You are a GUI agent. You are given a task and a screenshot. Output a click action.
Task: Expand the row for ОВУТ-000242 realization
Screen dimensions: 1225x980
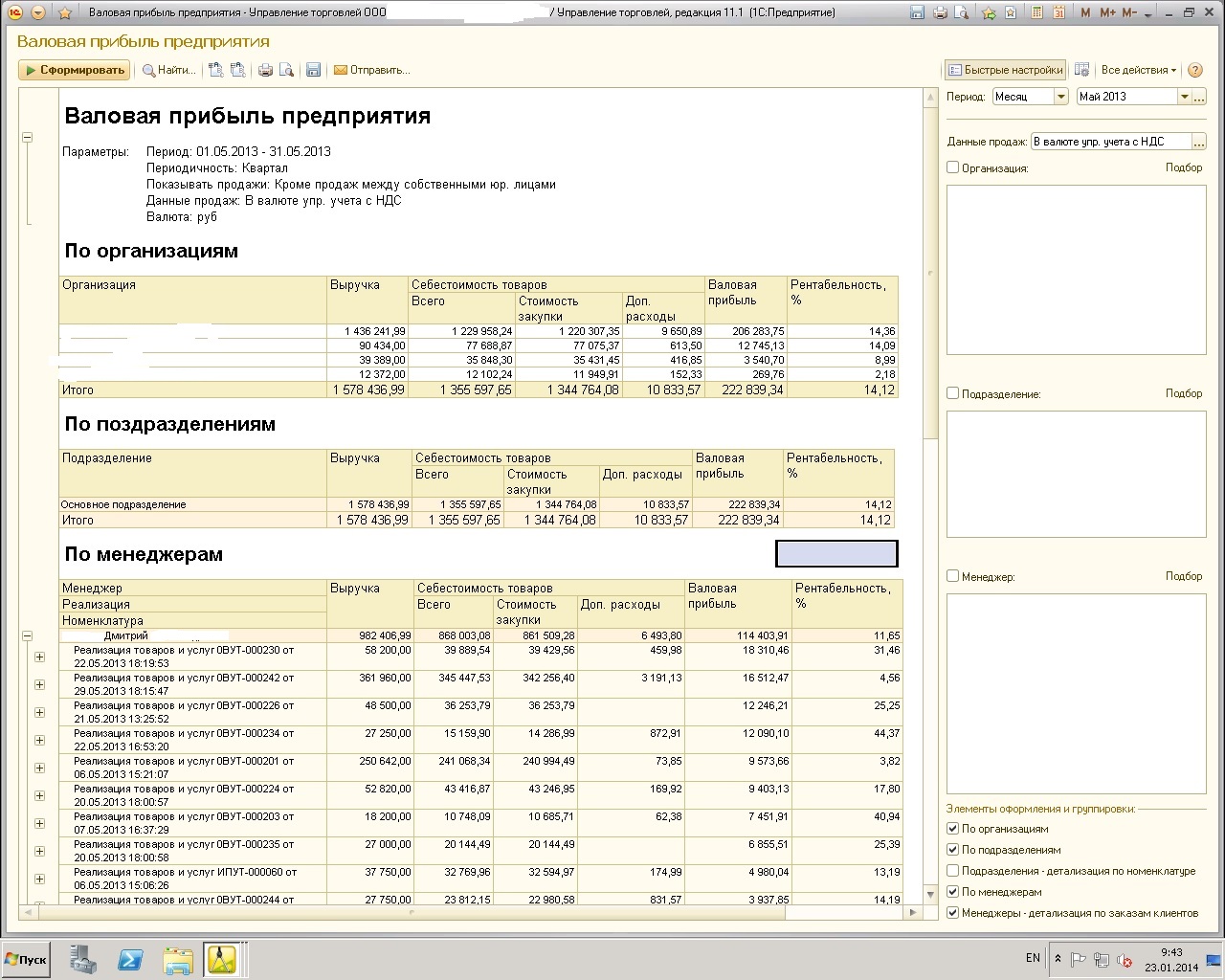pyautogui.click(x=39, y=684)
